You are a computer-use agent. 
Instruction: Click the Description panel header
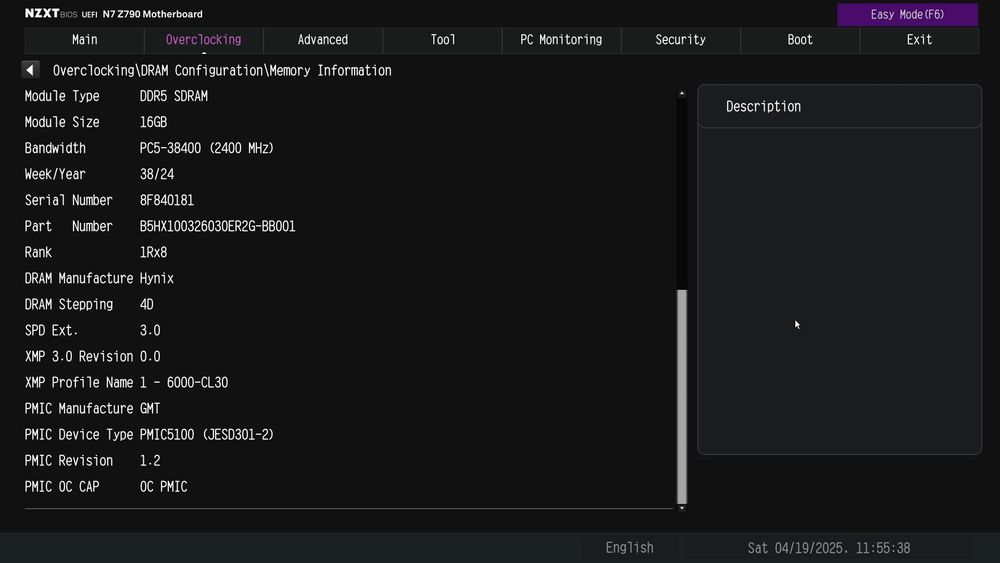click(x=839, y=106)
